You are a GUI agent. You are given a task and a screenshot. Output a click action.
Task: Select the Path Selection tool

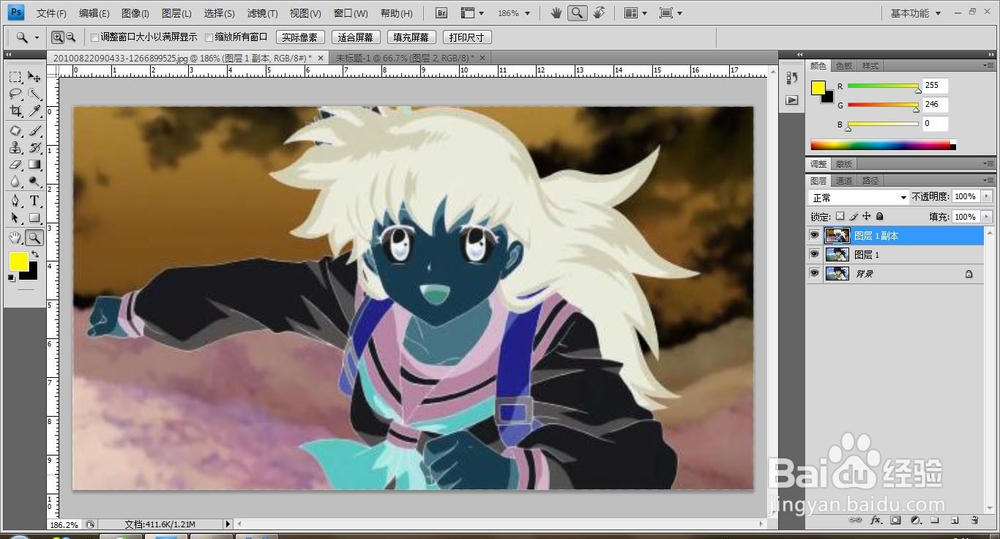15,218
